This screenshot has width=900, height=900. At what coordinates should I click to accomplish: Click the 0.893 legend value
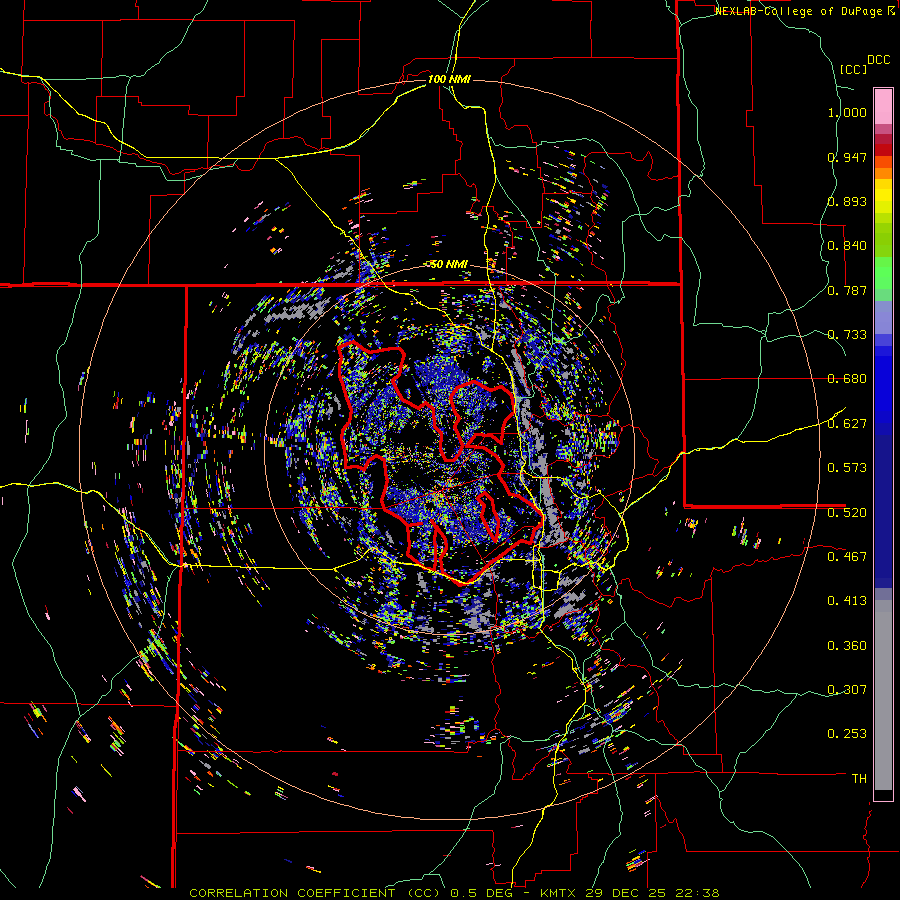[x=847, y=201]
